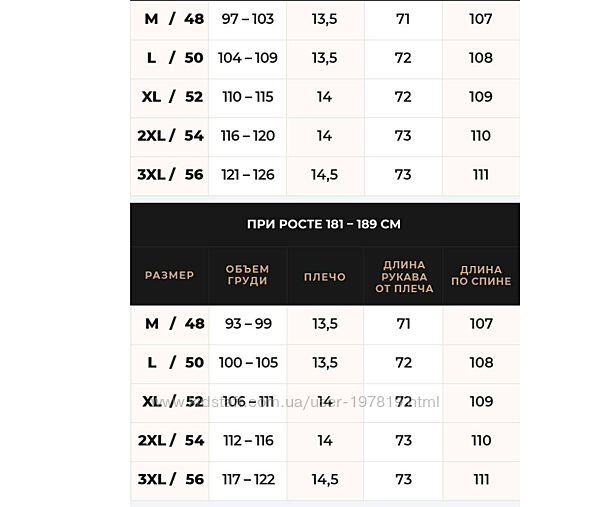
Task: Select the ПЛЕЧО column header
Action: 324,276
